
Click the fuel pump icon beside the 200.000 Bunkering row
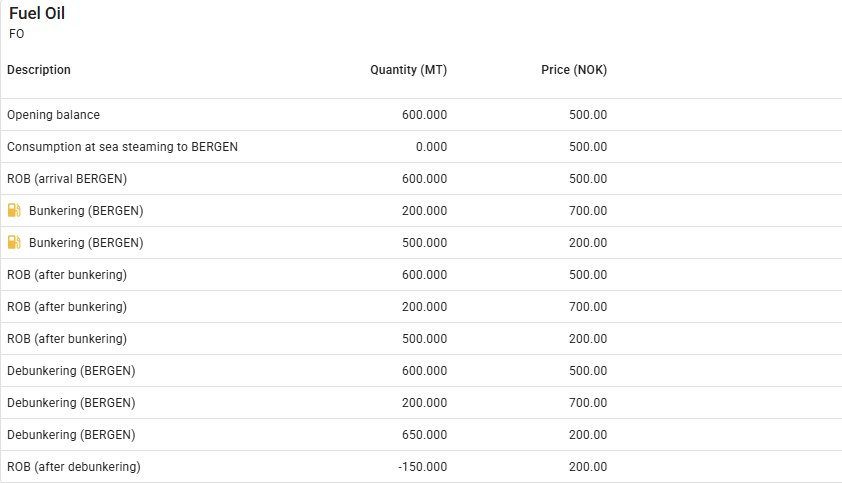pos(14,211)
